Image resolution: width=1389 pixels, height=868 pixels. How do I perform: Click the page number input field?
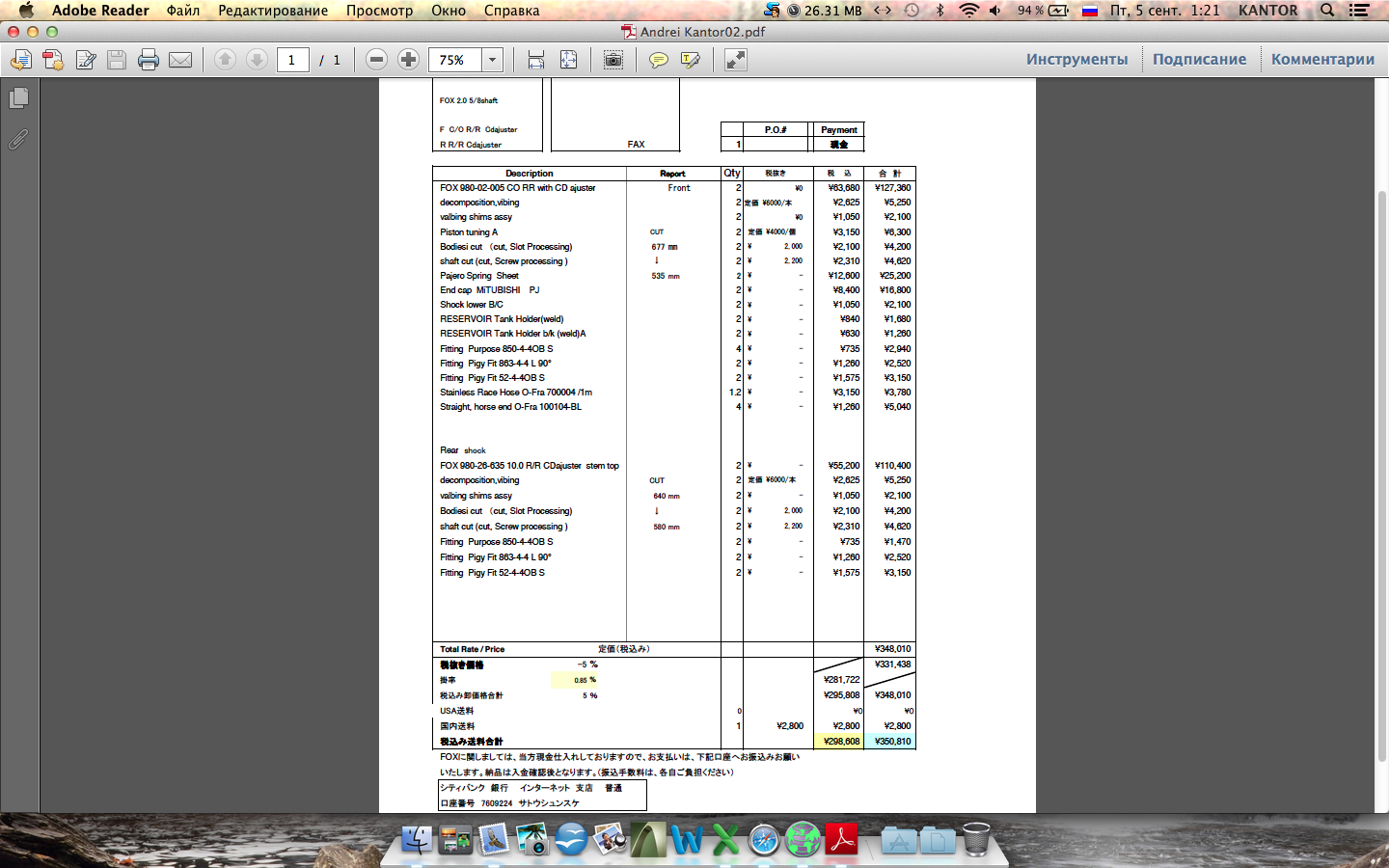292,60
